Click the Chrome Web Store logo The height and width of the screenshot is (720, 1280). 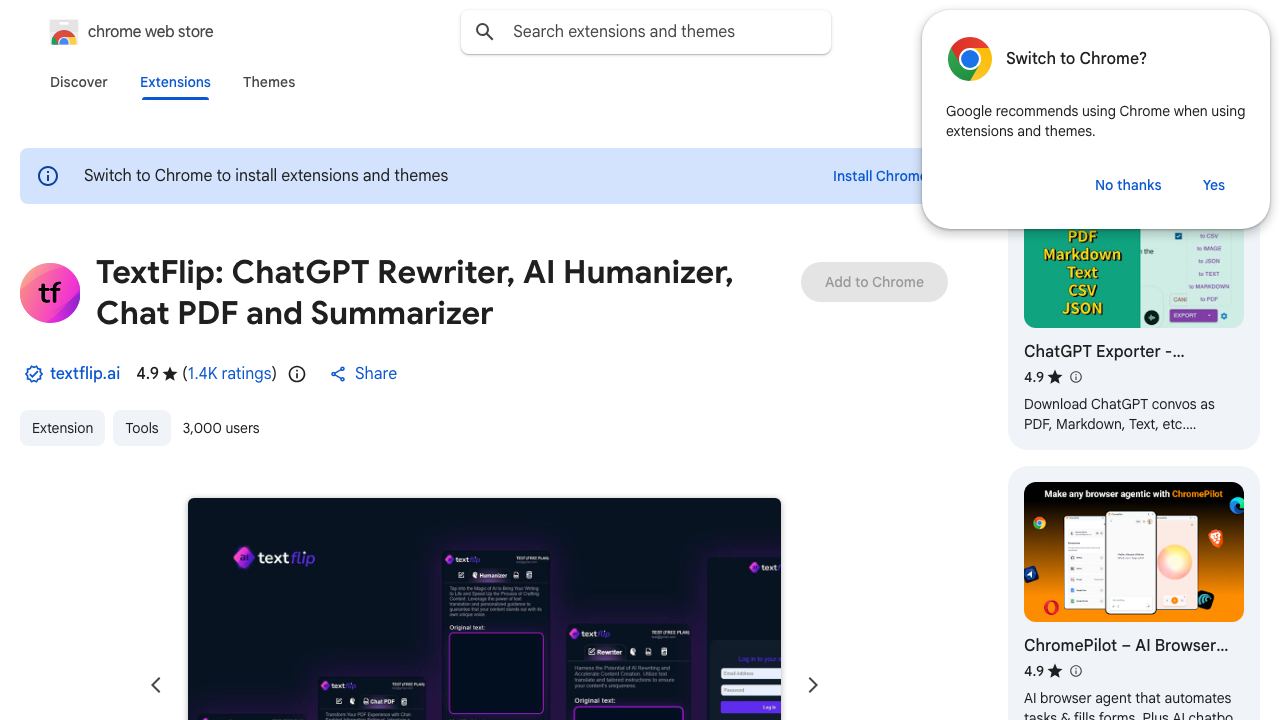coord(64,32)
